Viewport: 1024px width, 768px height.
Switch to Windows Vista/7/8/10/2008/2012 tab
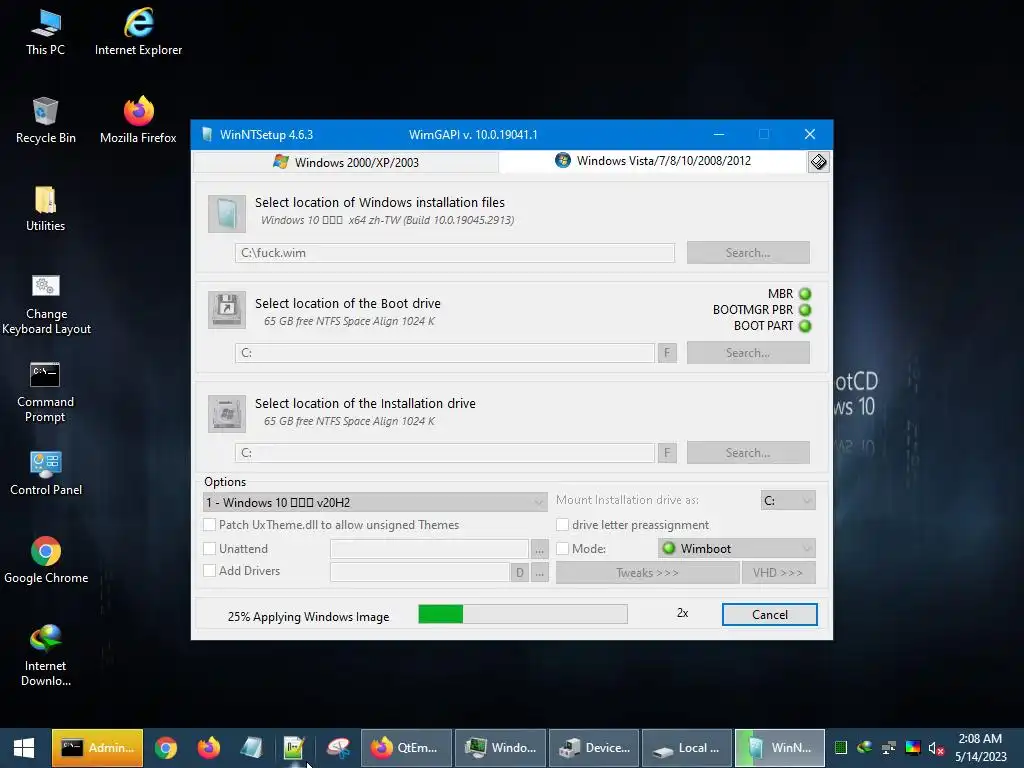pos(653,161)
